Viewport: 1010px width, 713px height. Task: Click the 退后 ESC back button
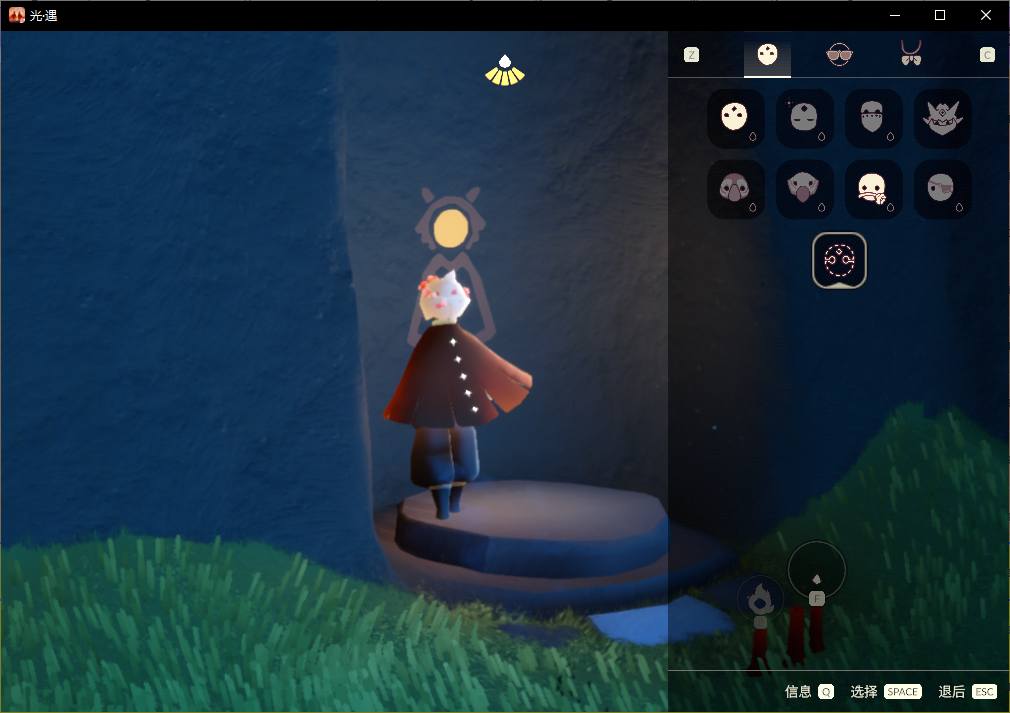[967, 692]
